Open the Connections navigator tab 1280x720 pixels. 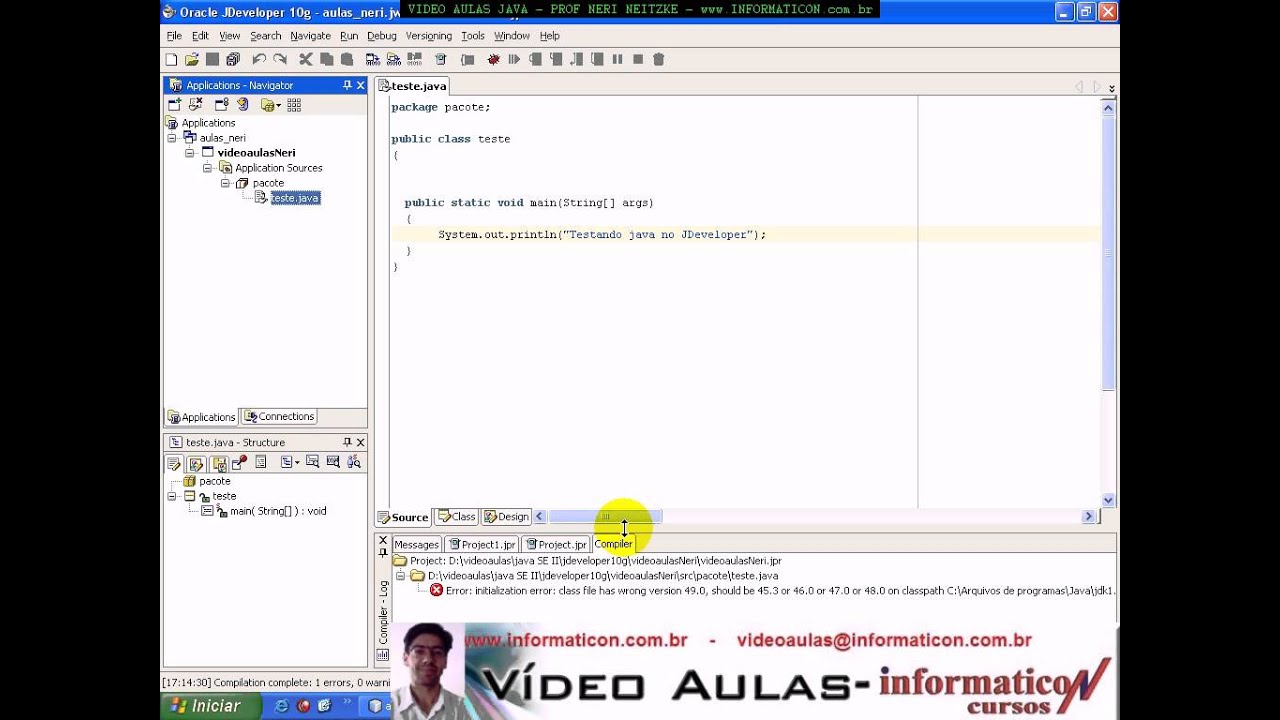click(280, 417)
